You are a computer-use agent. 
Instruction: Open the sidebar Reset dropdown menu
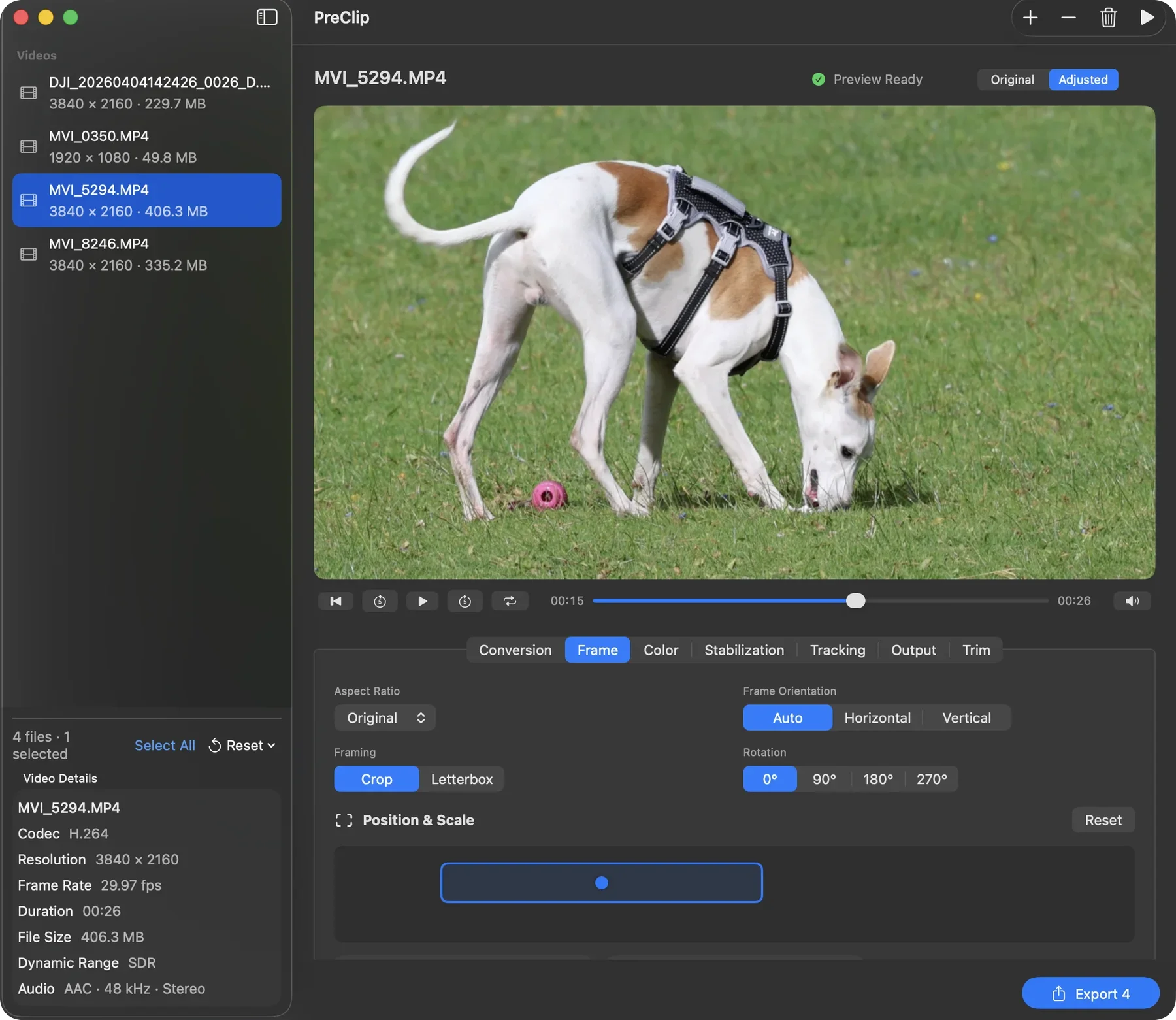point(242,745)
